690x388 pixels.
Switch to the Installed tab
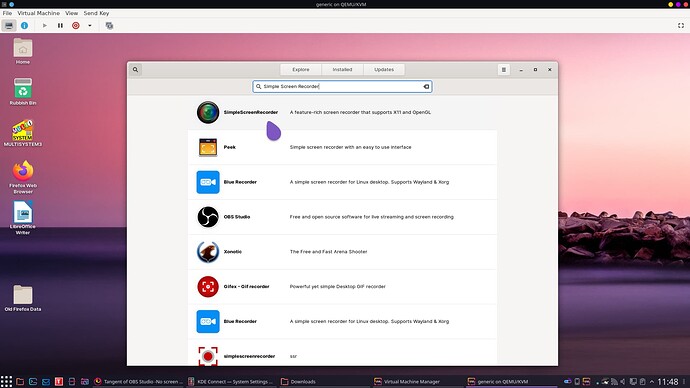342,70
